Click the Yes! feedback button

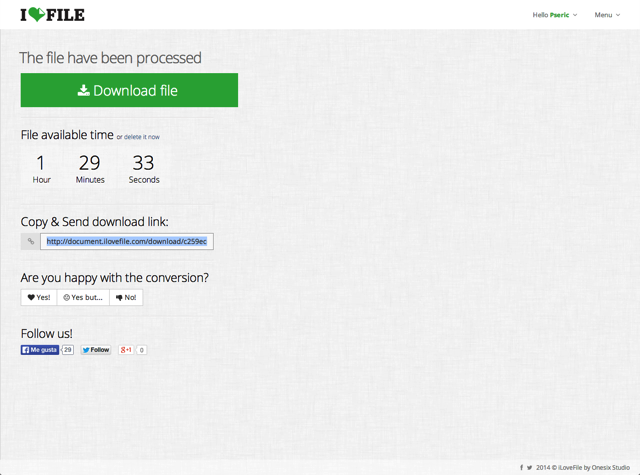pos(39,297)
